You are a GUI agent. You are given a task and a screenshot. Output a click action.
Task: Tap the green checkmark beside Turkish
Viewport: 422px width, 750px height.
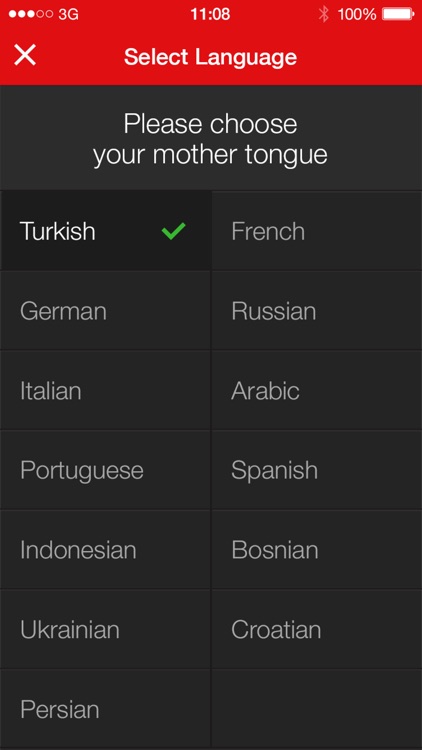173,231
